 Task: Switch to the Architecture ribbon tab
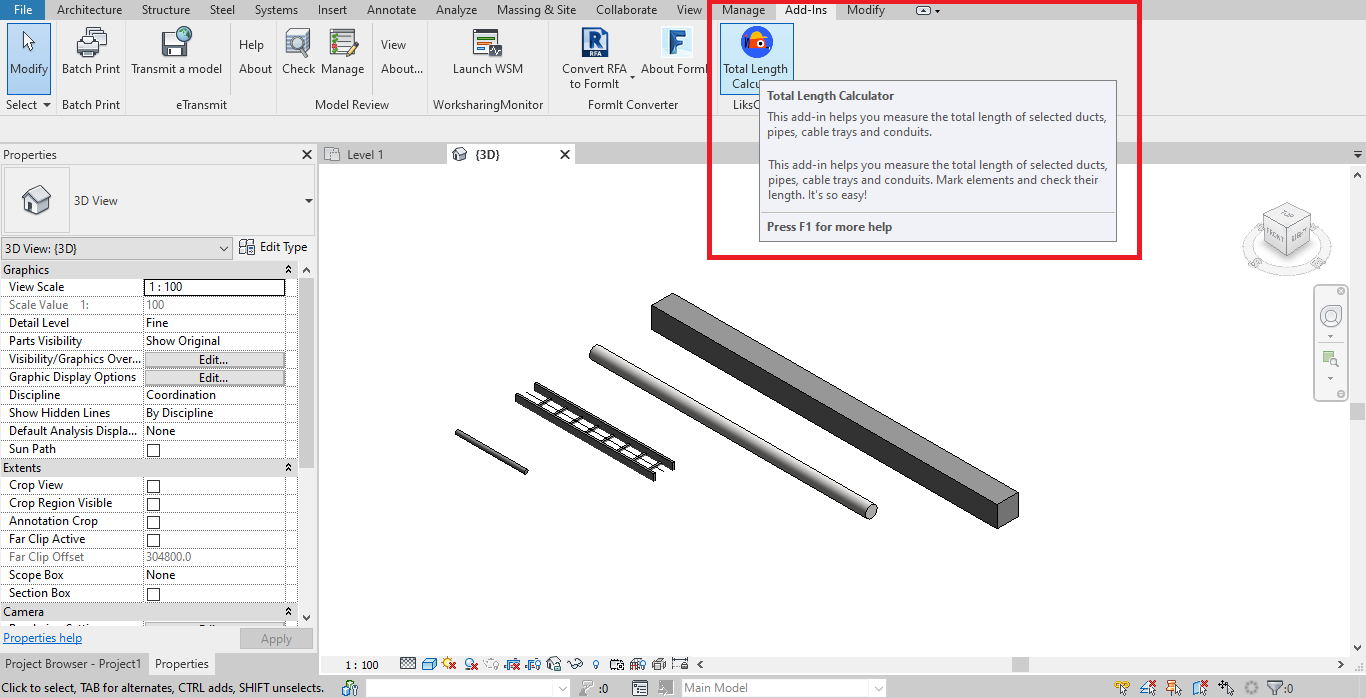pyautogui.click(x=89, y=10)
